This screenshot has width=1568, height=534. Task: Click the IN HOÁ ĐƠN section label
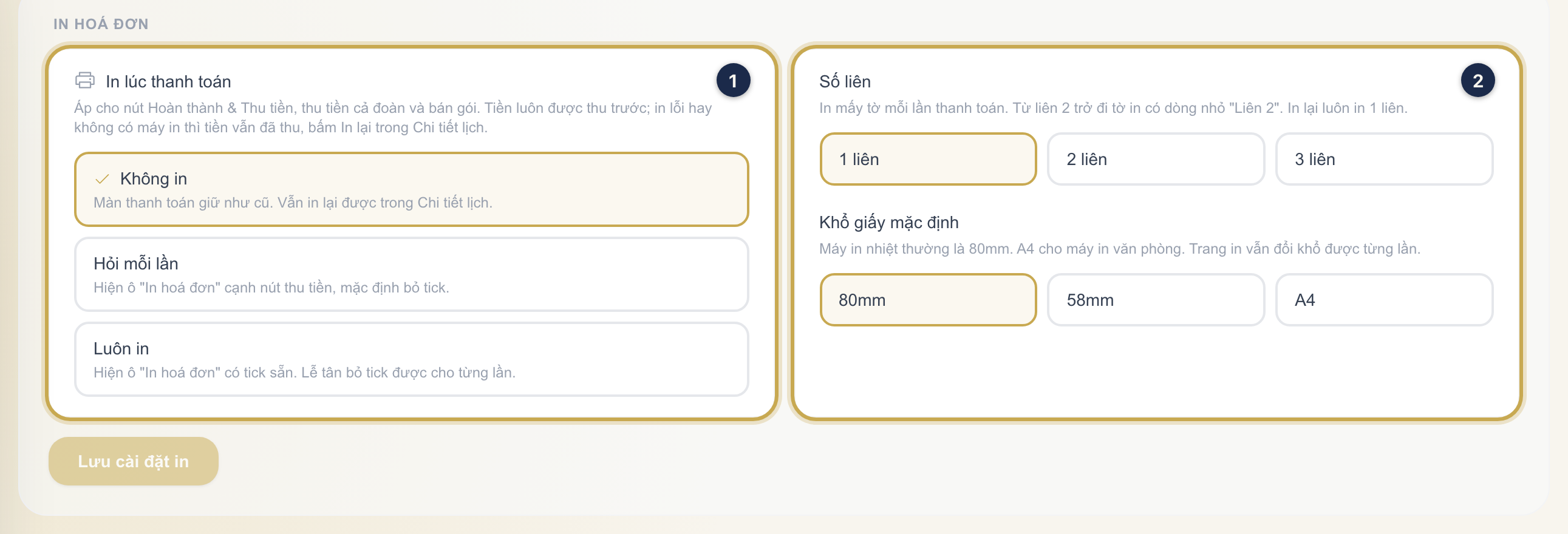[x=100, y=24]
